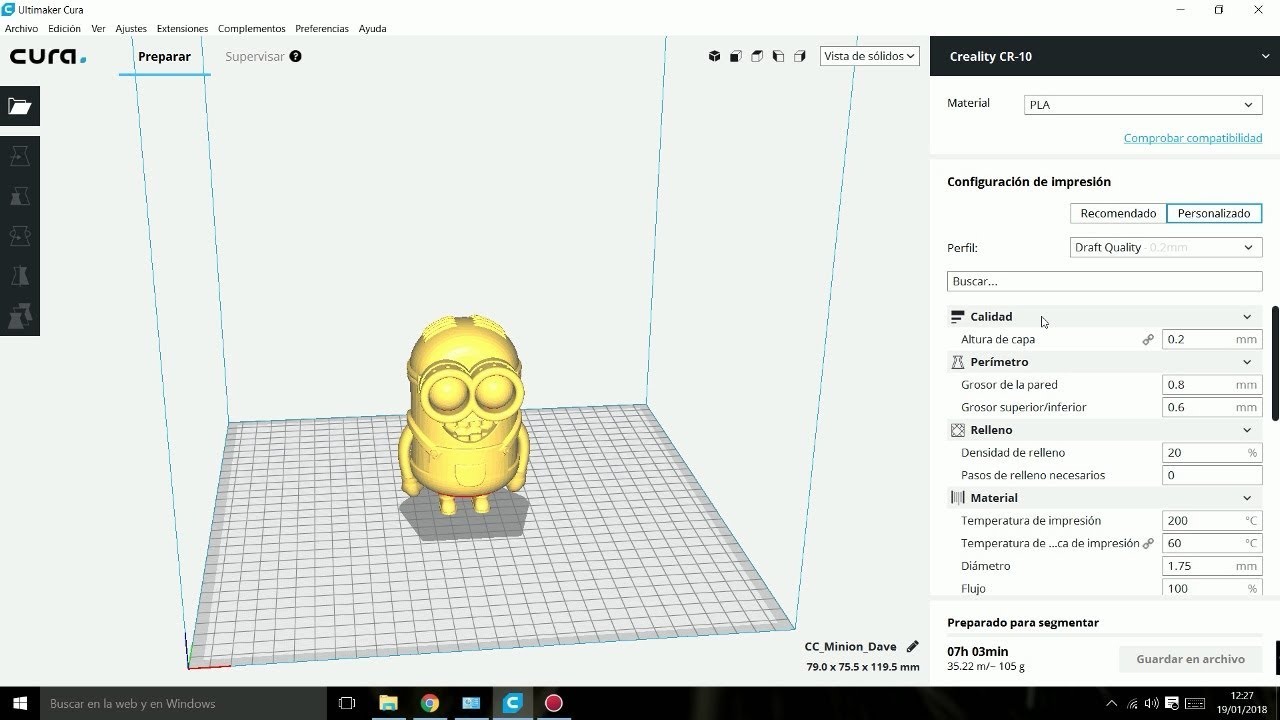
Task: Click the Perímetro category icon
Action: tap(957, 362)
